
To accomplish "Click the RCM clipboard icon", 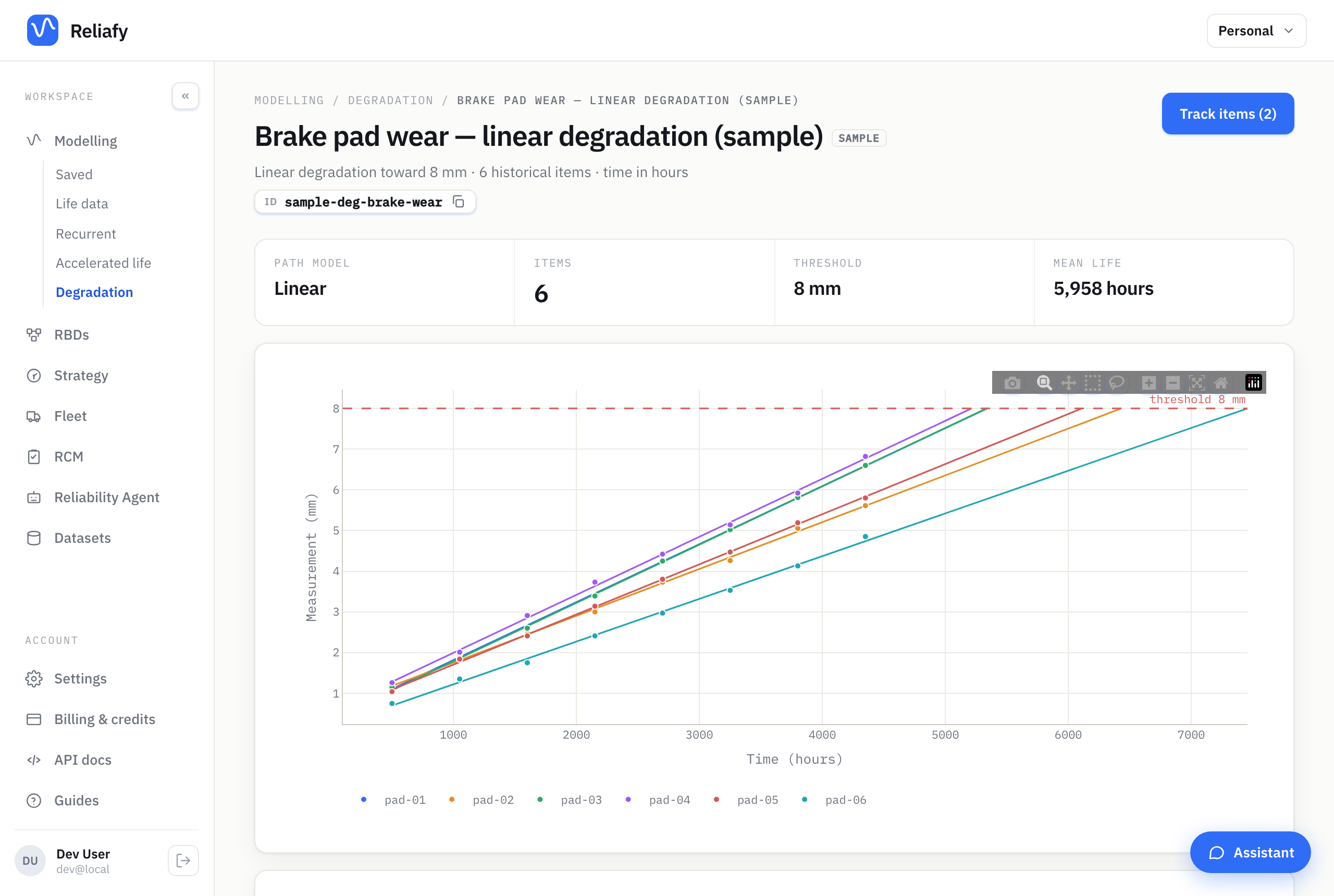I will point(34,456).
